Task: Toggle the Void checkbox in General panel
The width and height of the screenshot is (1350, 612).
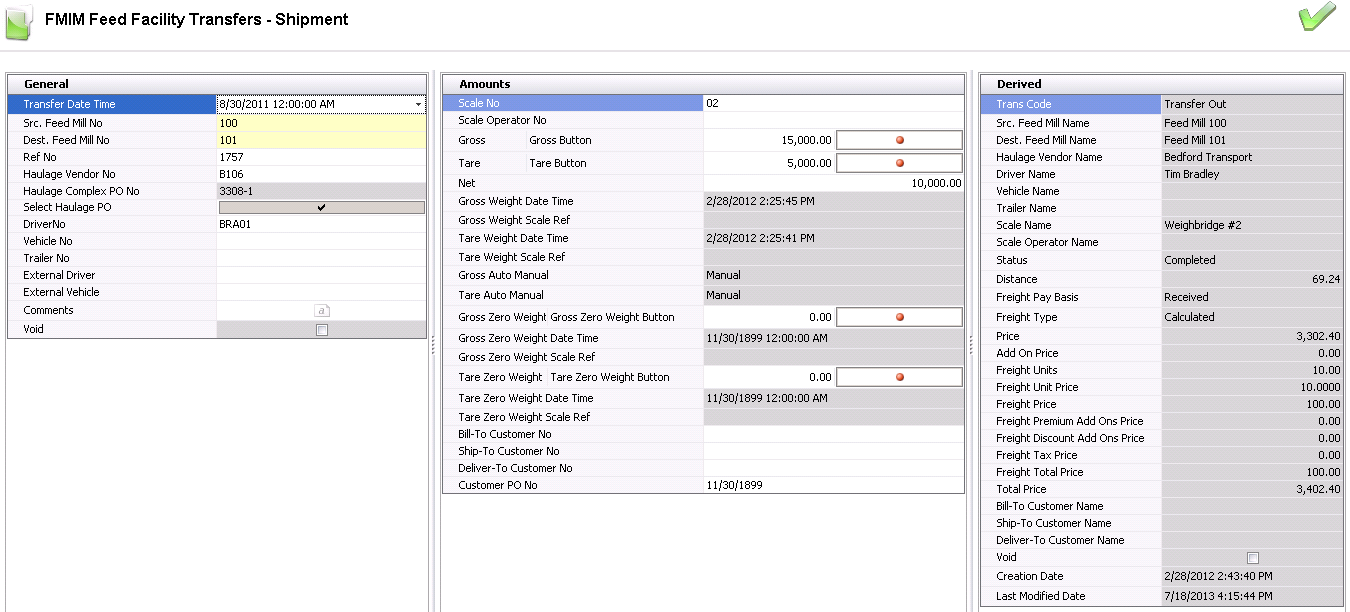Action: 321,329
